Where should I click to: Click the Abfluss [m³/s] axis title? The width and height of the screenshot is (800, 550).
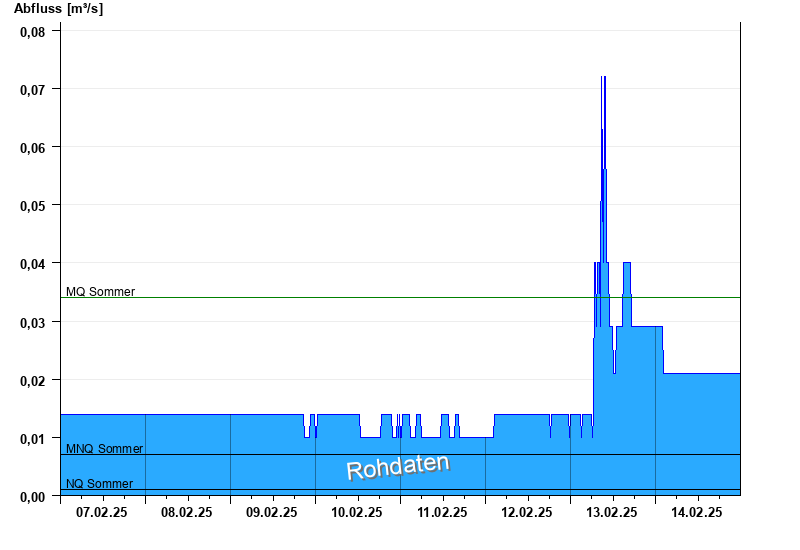(x=58, y=9)
